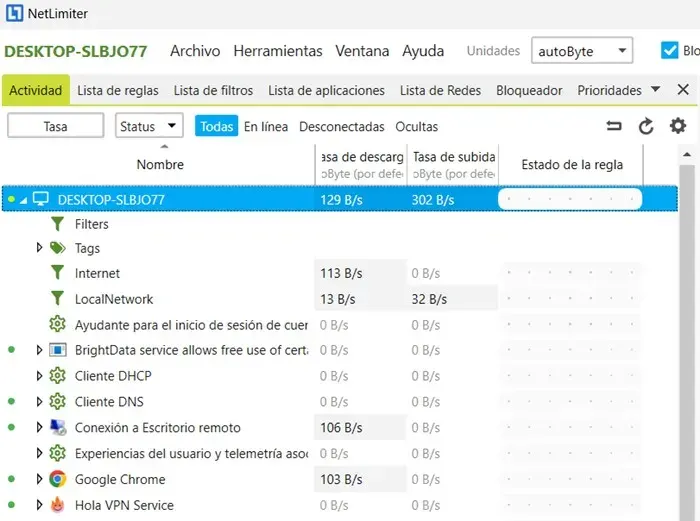Show more tabs with the arrow after Prioridades
The height and width of the screenshot is (521, 700).
click(x=655, y=89)
